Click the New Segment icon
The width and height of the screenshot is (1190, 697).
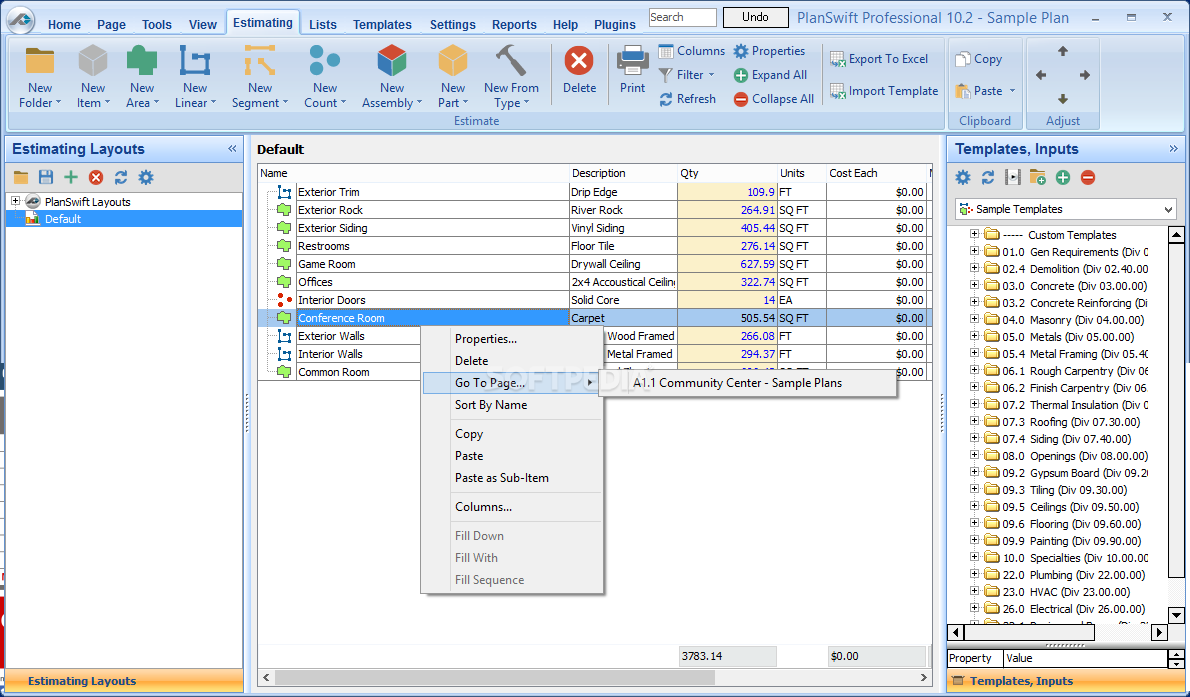(260, 61)
